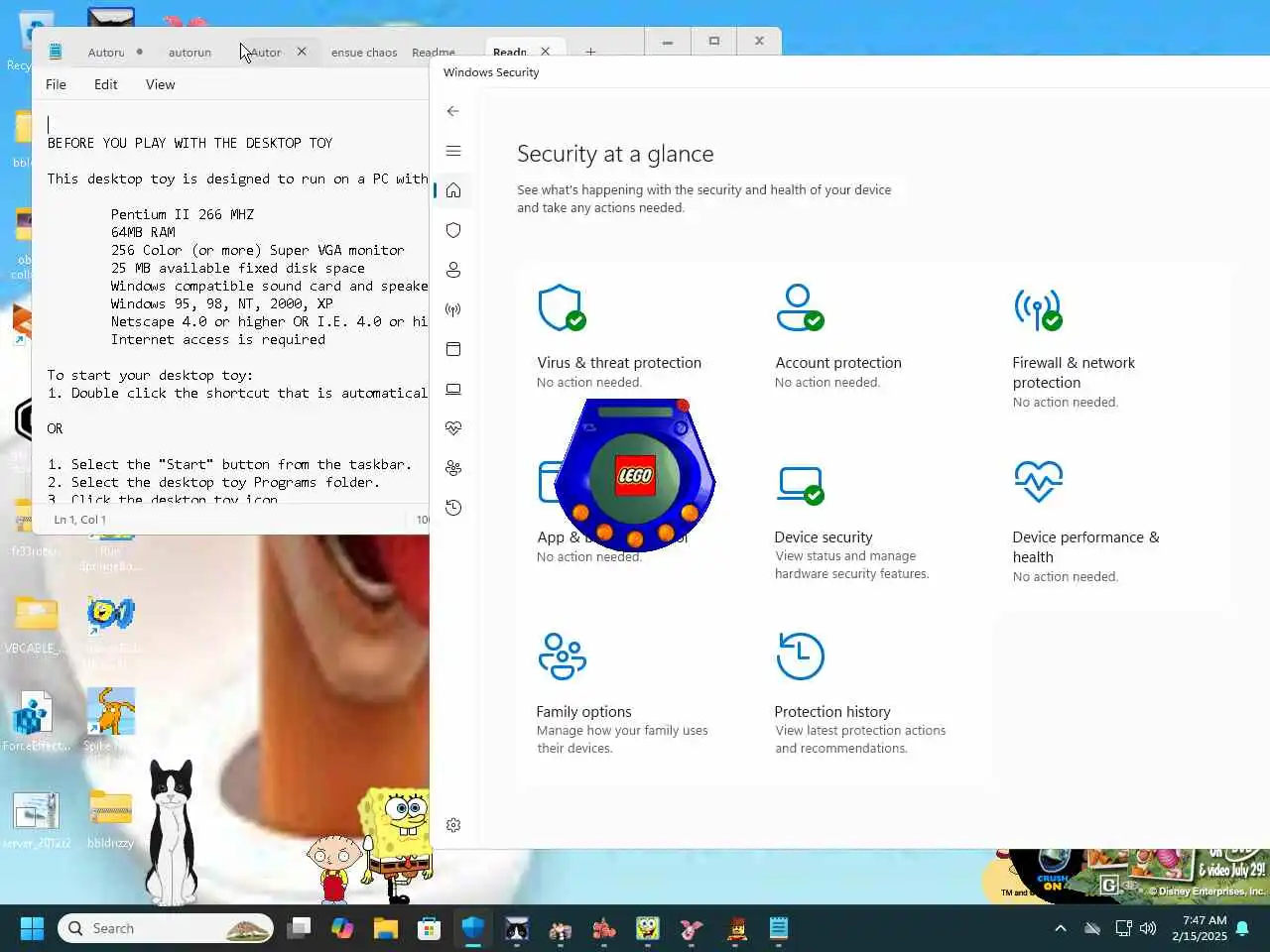This screenshot has height=952, width=1270.
Task: Click 'Ln 1, Col 1' in Notepad status bar
Action: [79, 520]
